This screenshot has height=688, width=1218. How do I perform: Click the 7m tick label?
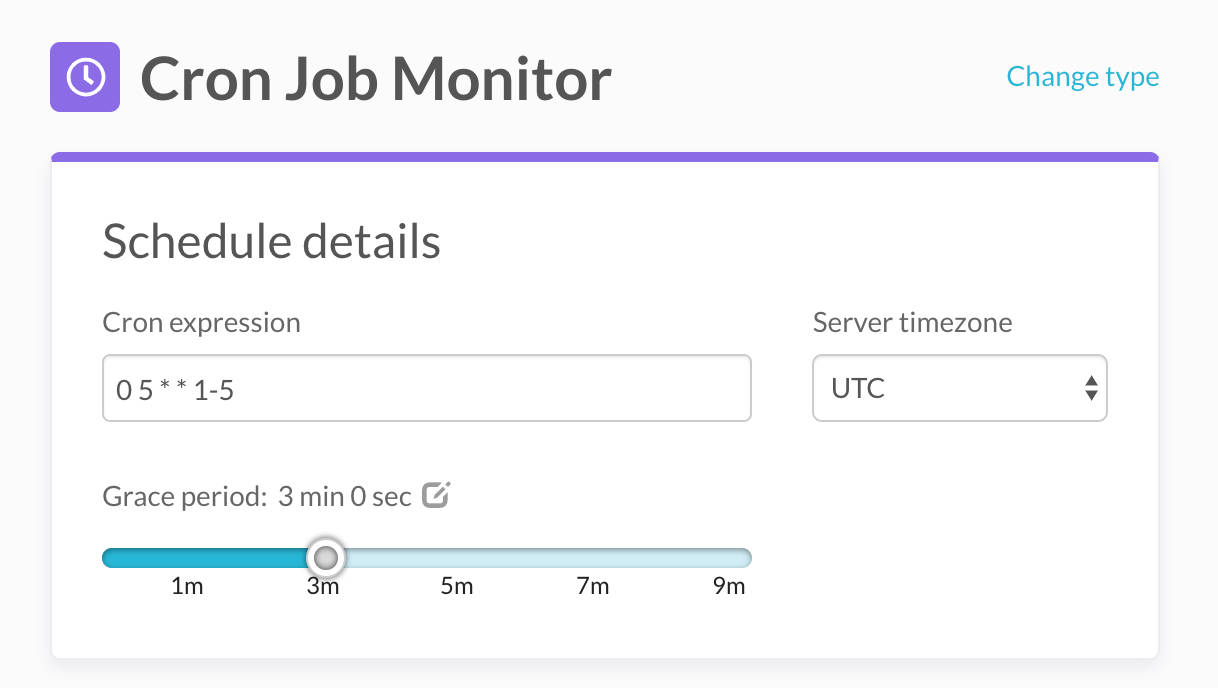594,586
